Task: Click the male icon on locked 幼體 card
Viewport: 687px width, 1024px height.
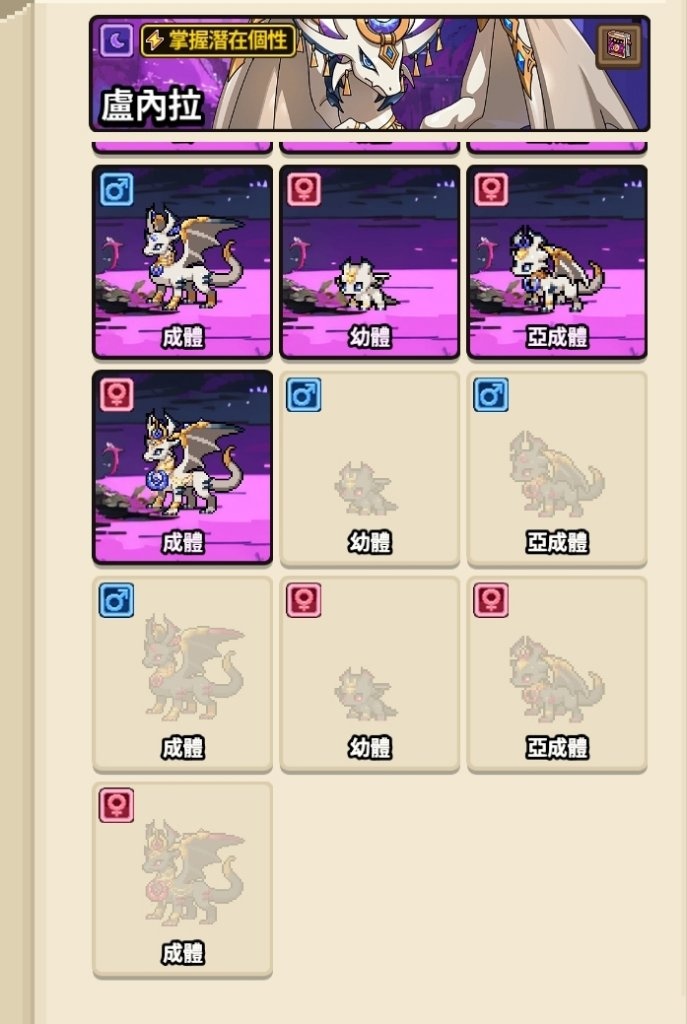Action: point(304,394)
